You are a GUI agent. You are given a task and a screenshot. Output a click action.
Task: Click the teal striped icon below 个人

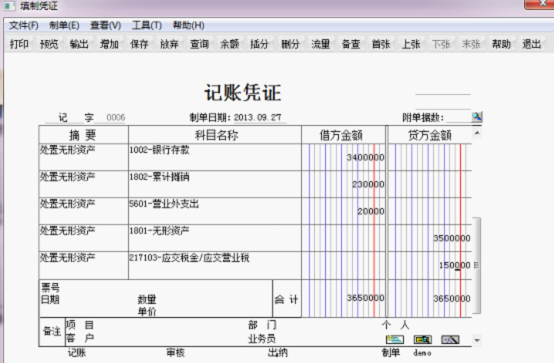[395, 340]
